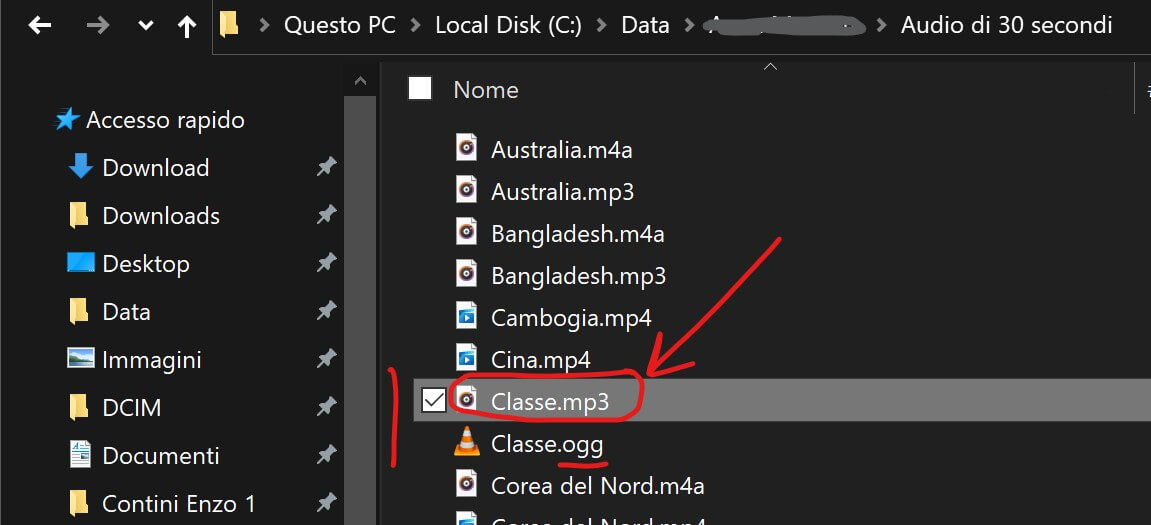This screenshot has width=1151, height=525.
Task: Open recent locations dropdown chevron
Action: [146, 26]
